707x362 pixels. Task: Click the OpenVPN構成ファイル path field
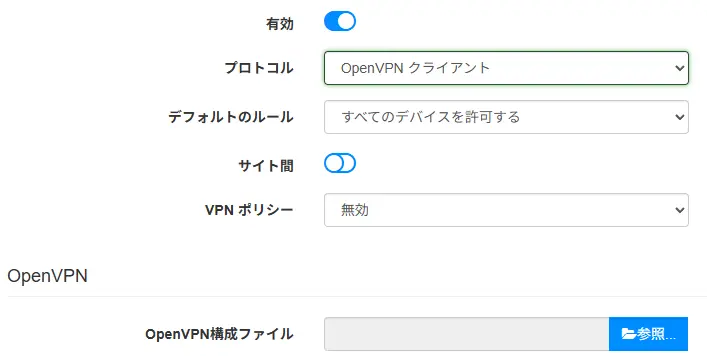click(x=467, y=334)
